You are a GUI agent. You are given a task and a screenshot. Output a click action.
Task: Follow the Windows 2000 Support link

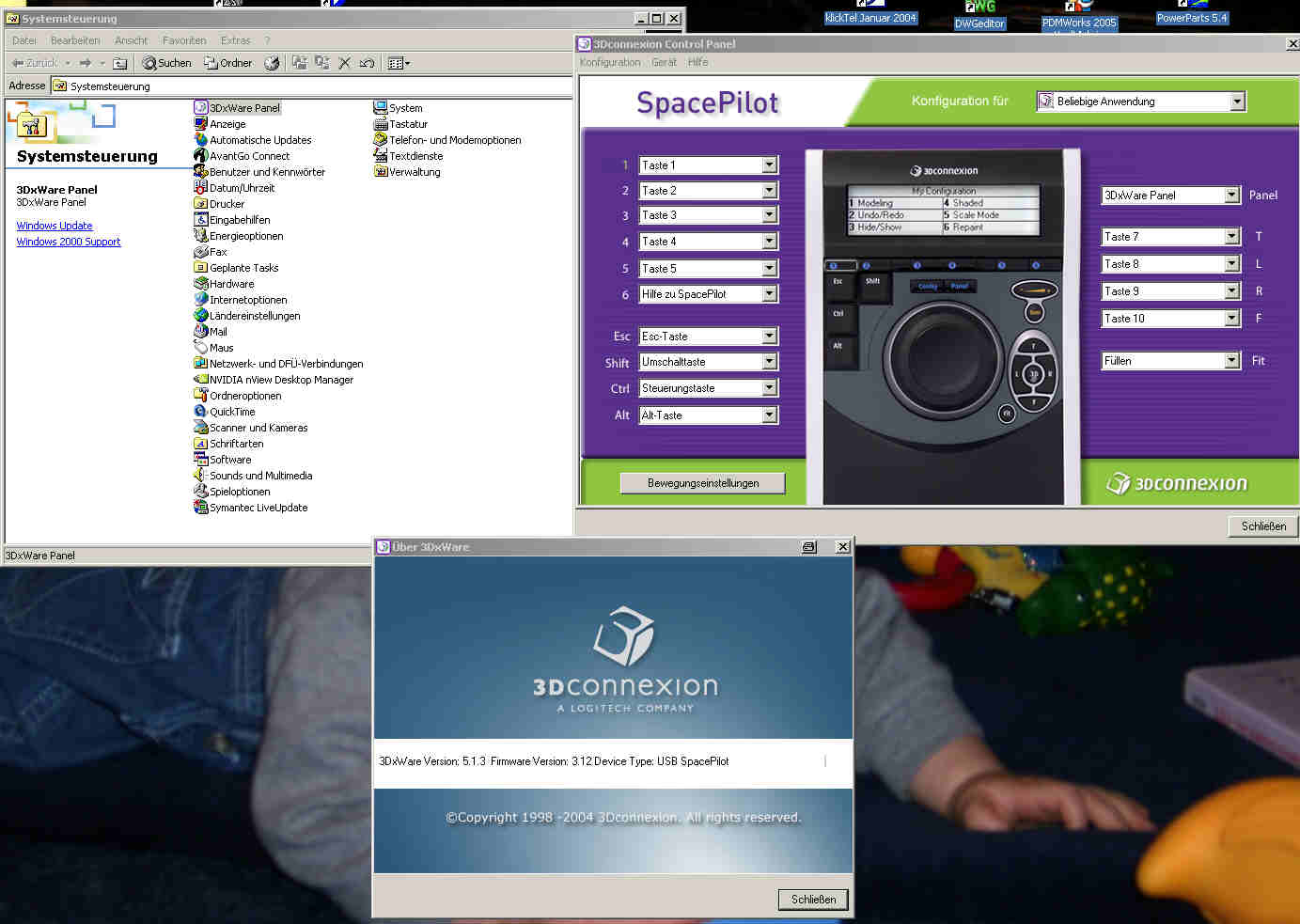click(x=69, y=242)
